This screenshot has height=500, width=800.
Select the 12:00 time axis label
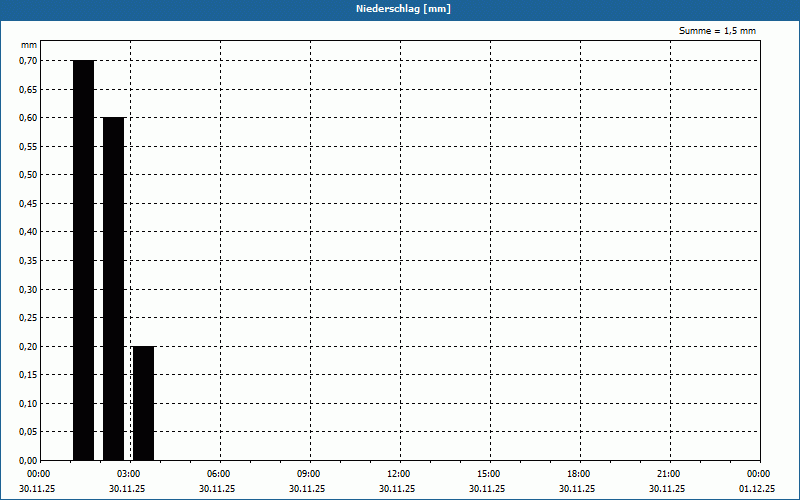click(x=398, y=473)
